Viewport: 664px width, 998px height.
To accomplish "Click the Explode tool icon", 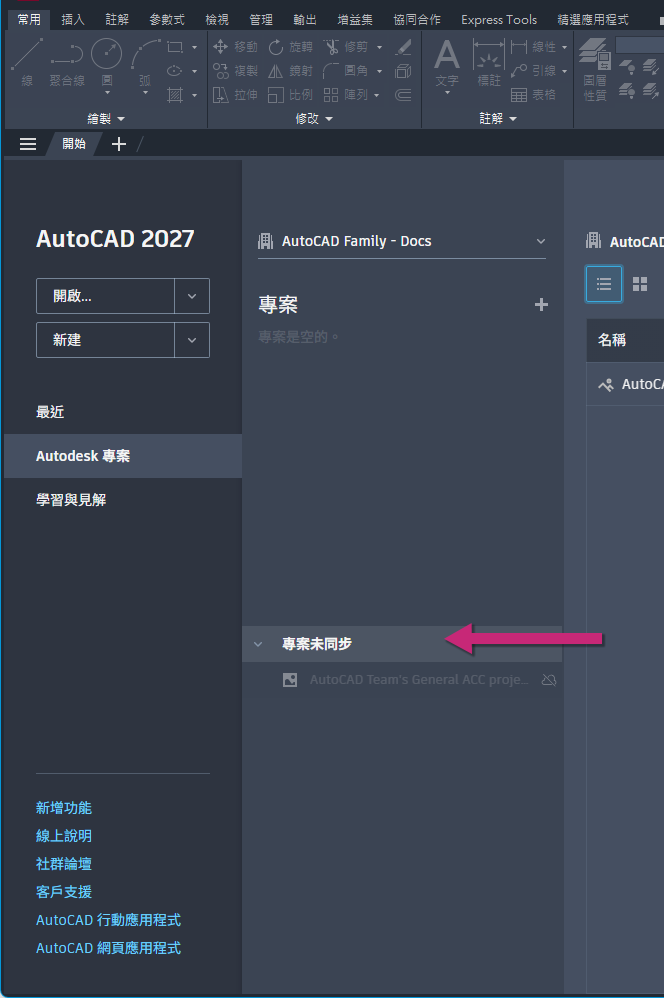I will [x=403, y=71].
